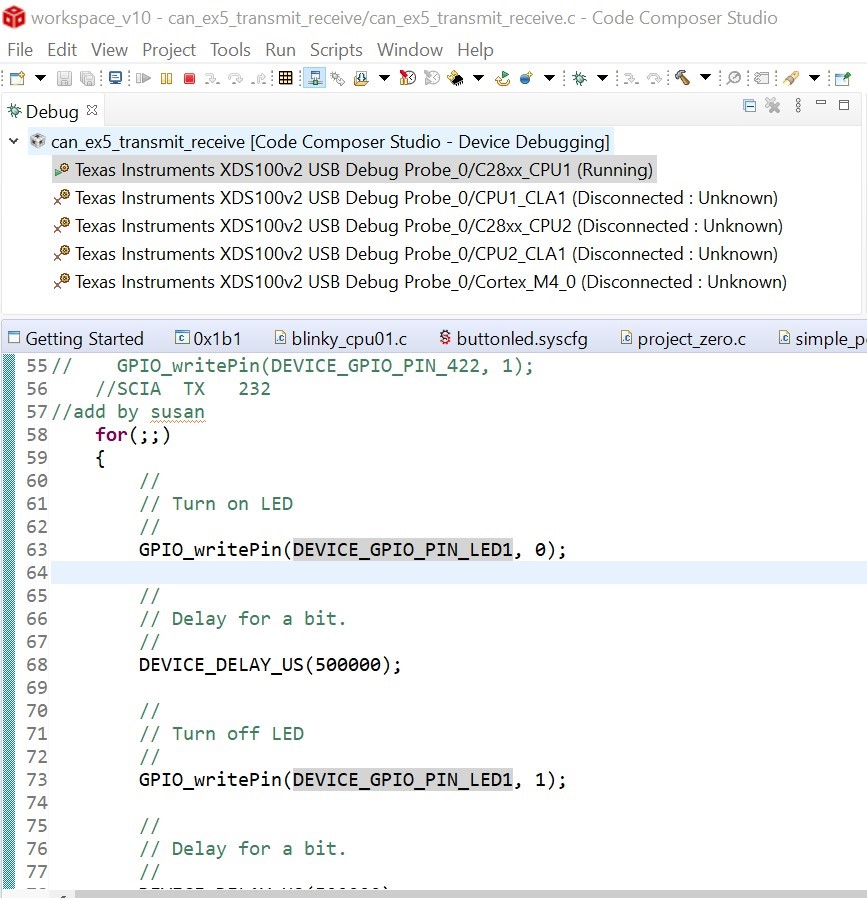The width and height of the screenshot is (867, 898).
Task: Switch to the Getting Started tab
Action: [x=76, y=338]
